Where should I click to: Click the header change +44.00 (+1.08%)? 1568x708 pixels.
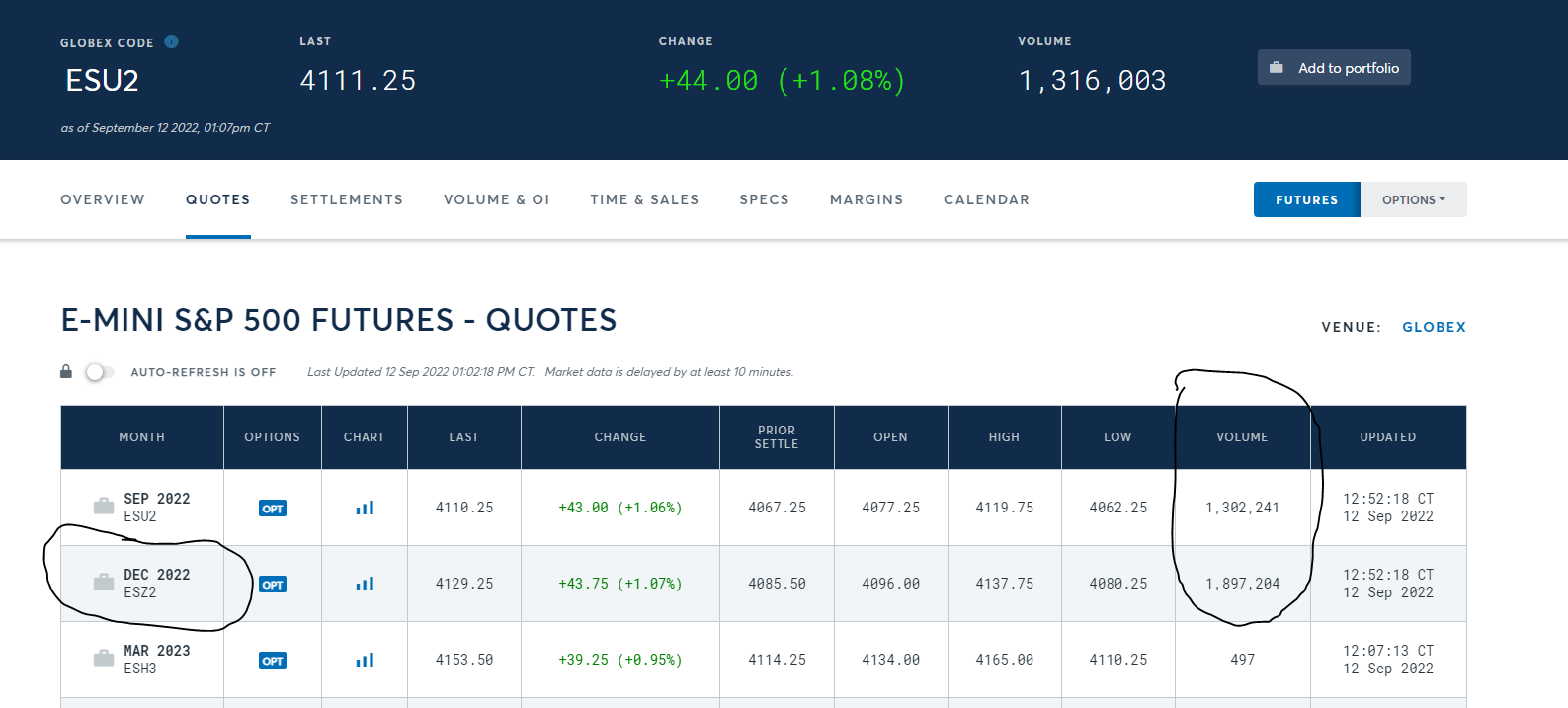783,81
